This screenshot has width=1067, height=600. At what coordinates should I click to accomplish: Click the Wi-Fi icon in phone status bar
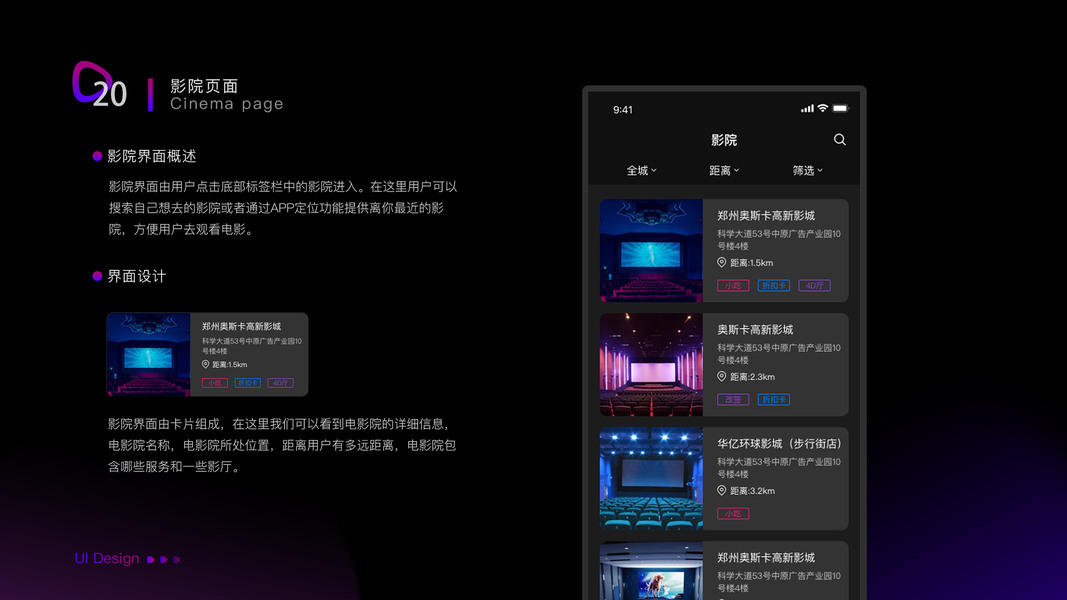pyautogui.click(x=823, y=109)
